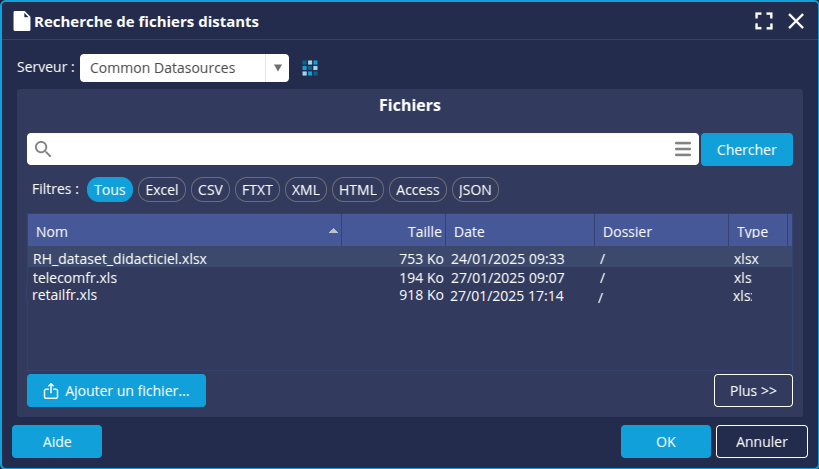This screenshot has width=819, height=469.
Task: Filter files by XML type
Action: pos(305,190)
